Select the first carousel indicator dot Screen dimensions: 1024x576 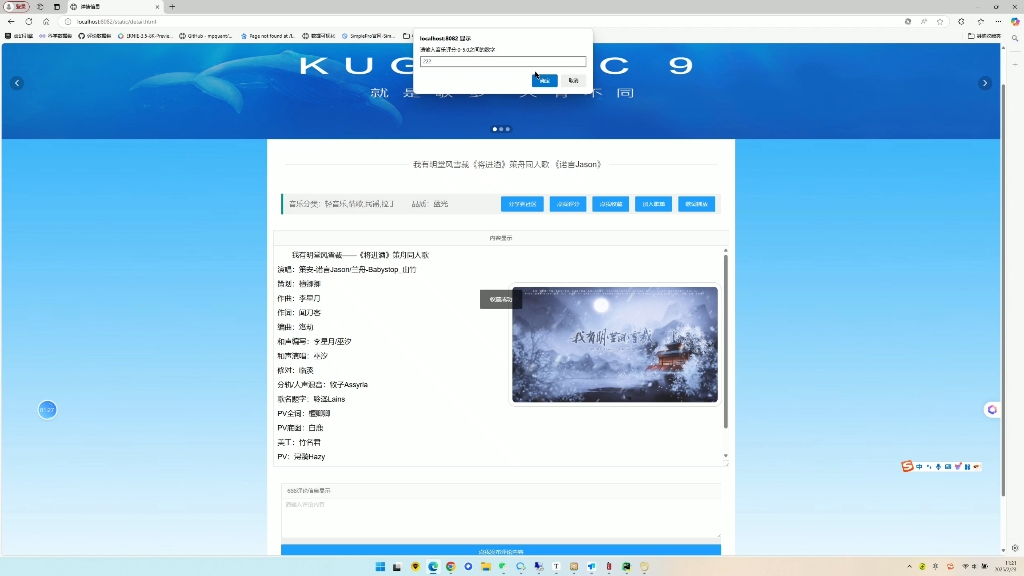(x=494, y=129)
